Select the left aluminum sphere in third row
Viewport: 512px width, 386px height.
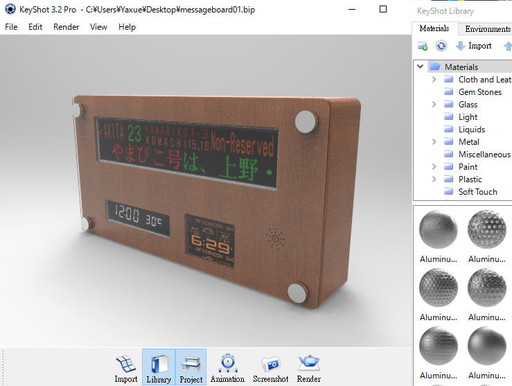(438, 346)
